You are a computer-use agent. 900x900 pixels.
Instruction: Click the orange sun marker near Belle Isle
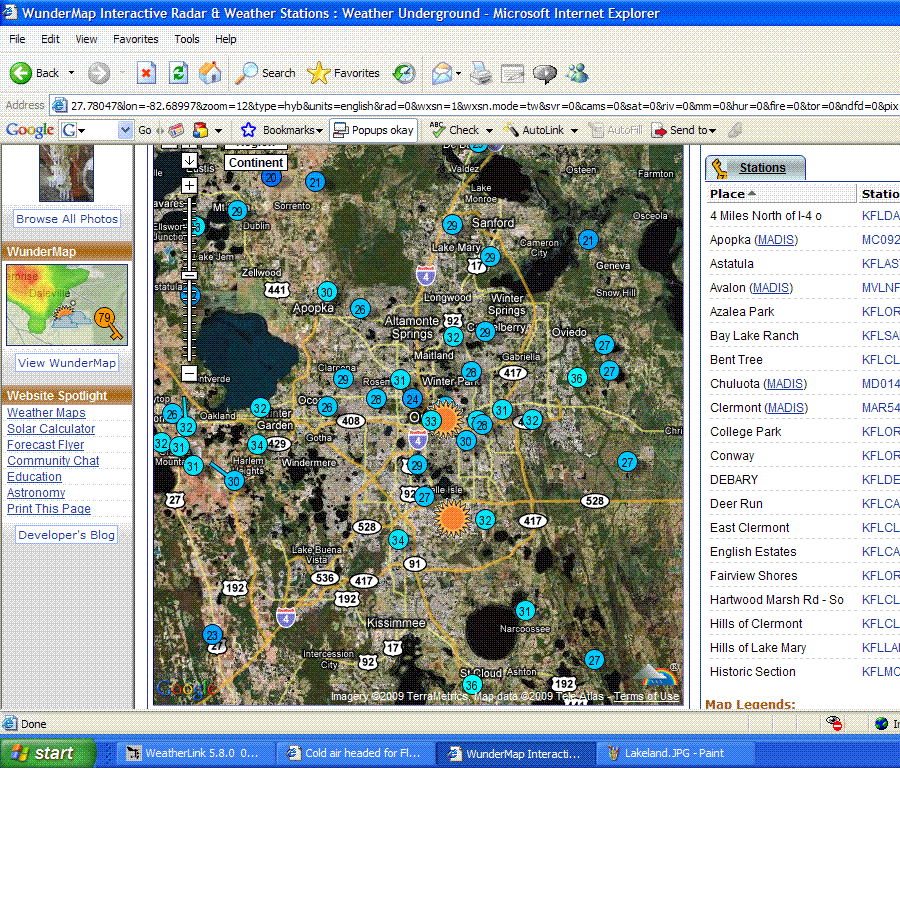(x=453, y=518)
